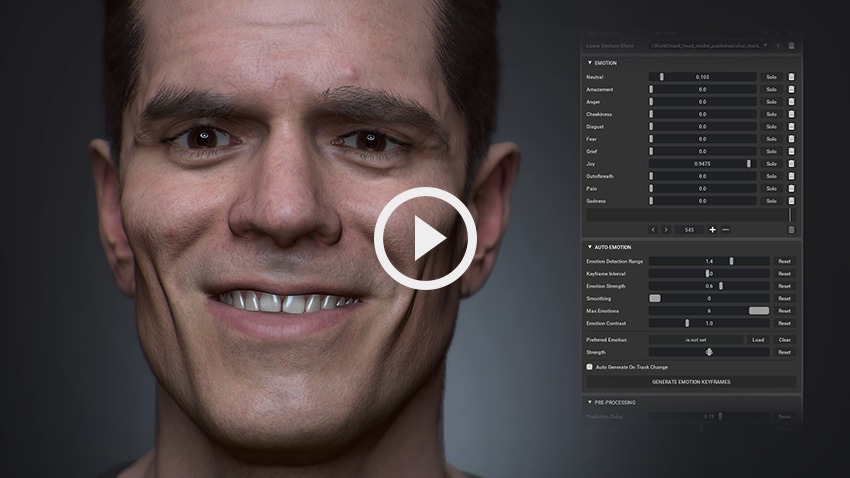Open the Lower Denture Xform path dropdown
The height and width of the screenshot is (478, 850).
[766, 45]
